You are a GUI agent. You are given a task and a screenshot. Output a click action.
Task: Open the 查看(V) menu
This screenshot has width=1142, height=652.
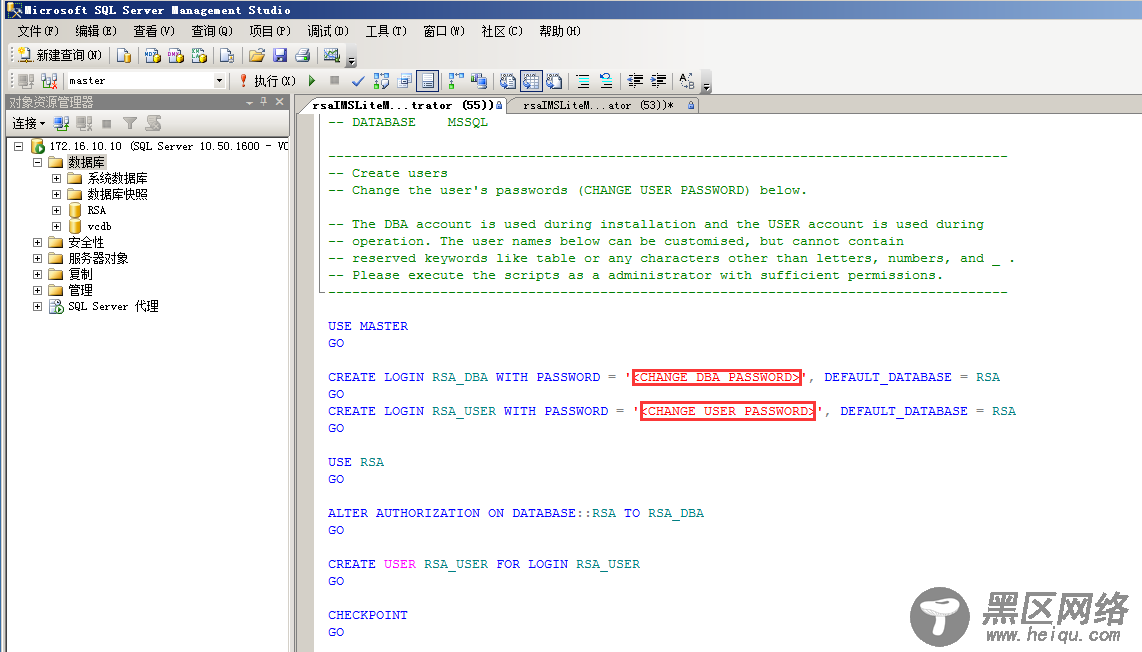pos(154,31)
